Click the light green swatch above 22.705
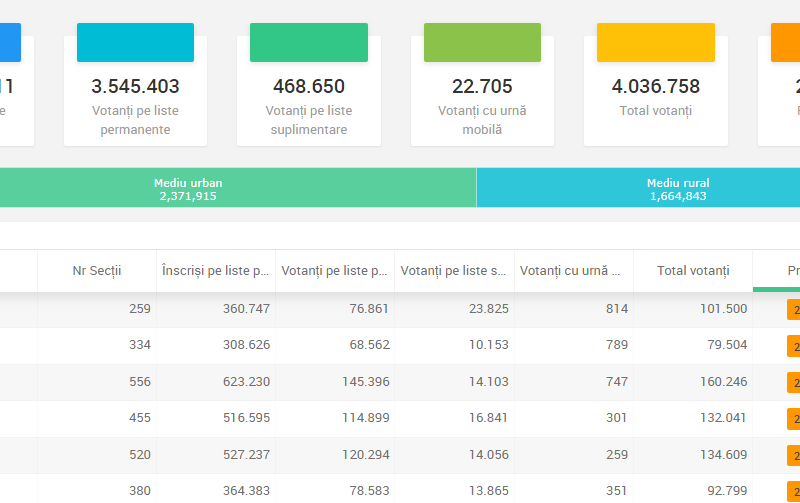This screenshot has height=503, width=800. point(482,43)
